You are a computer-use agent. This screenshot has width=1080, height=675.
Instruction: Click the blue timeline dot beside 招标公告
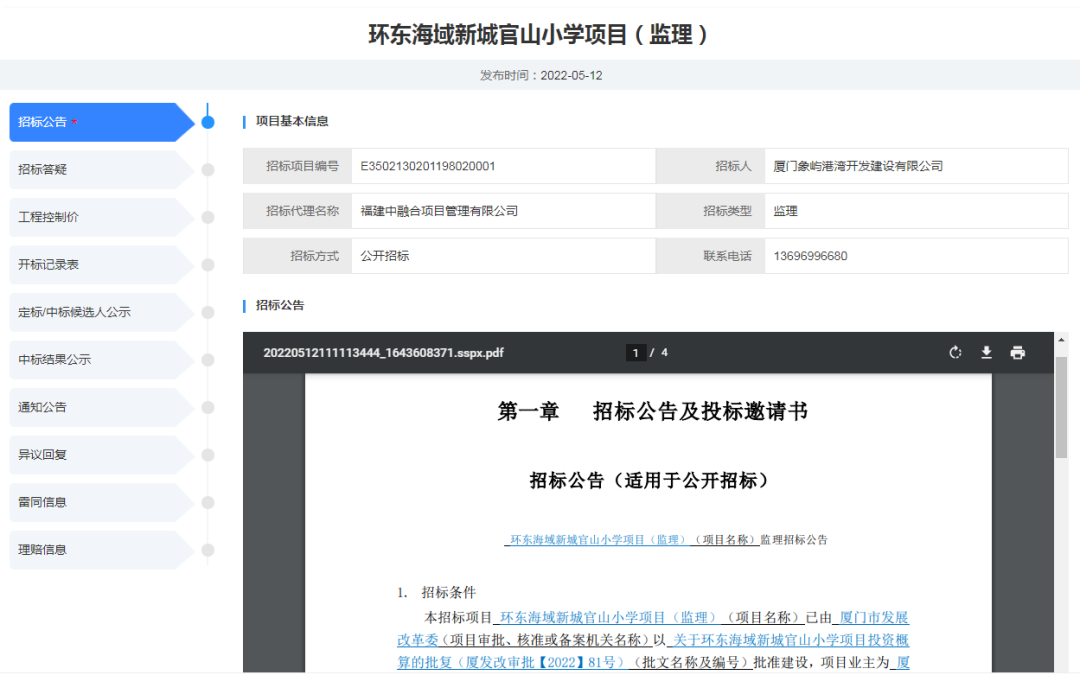click(x=208, y=122)
